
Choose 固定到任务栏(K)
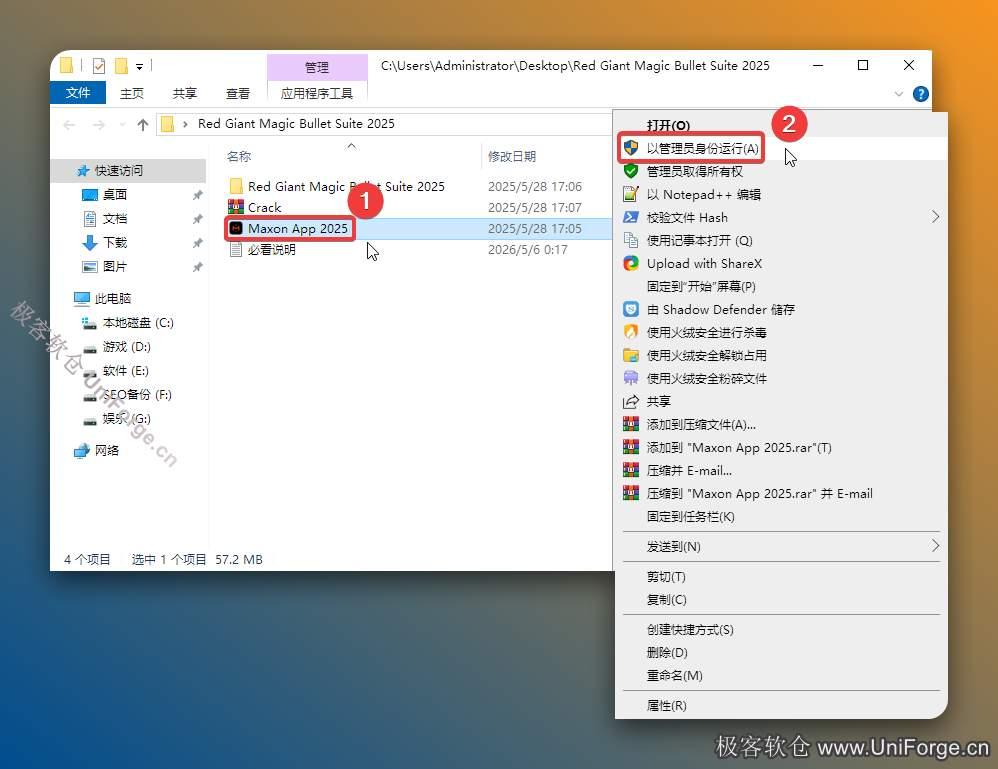(x=691, y=516)
